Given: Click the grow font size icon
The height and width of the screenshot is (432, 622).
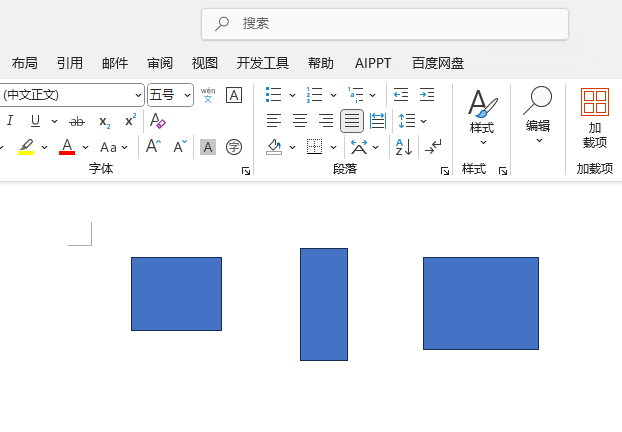Looking at the screenshot, I should click(x=153, y=147).
